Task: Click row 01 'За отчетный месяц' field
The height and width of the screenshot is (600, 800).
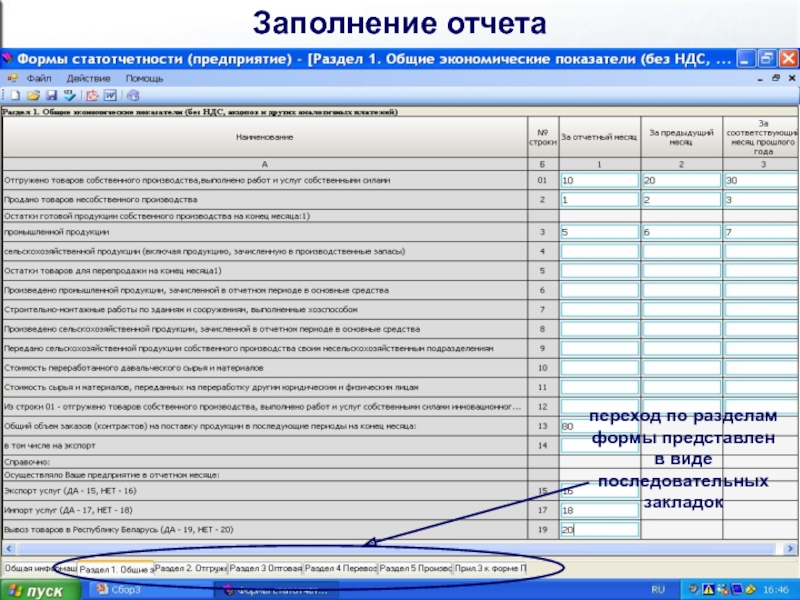Action: click(x=598, y=181)
